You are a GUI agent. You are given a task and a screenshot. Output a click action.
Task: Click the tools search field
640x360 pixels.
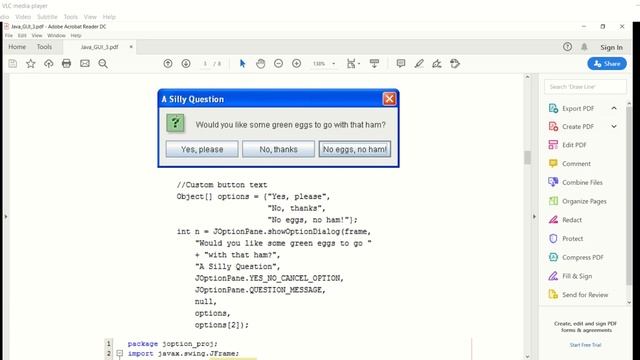click(585, 87)
